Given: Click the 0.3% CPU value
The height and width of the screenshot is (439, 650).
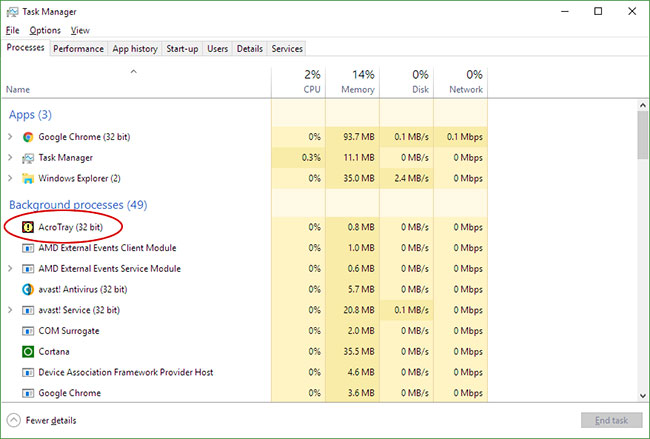Looking at the screenshot, I should point(311,158).
